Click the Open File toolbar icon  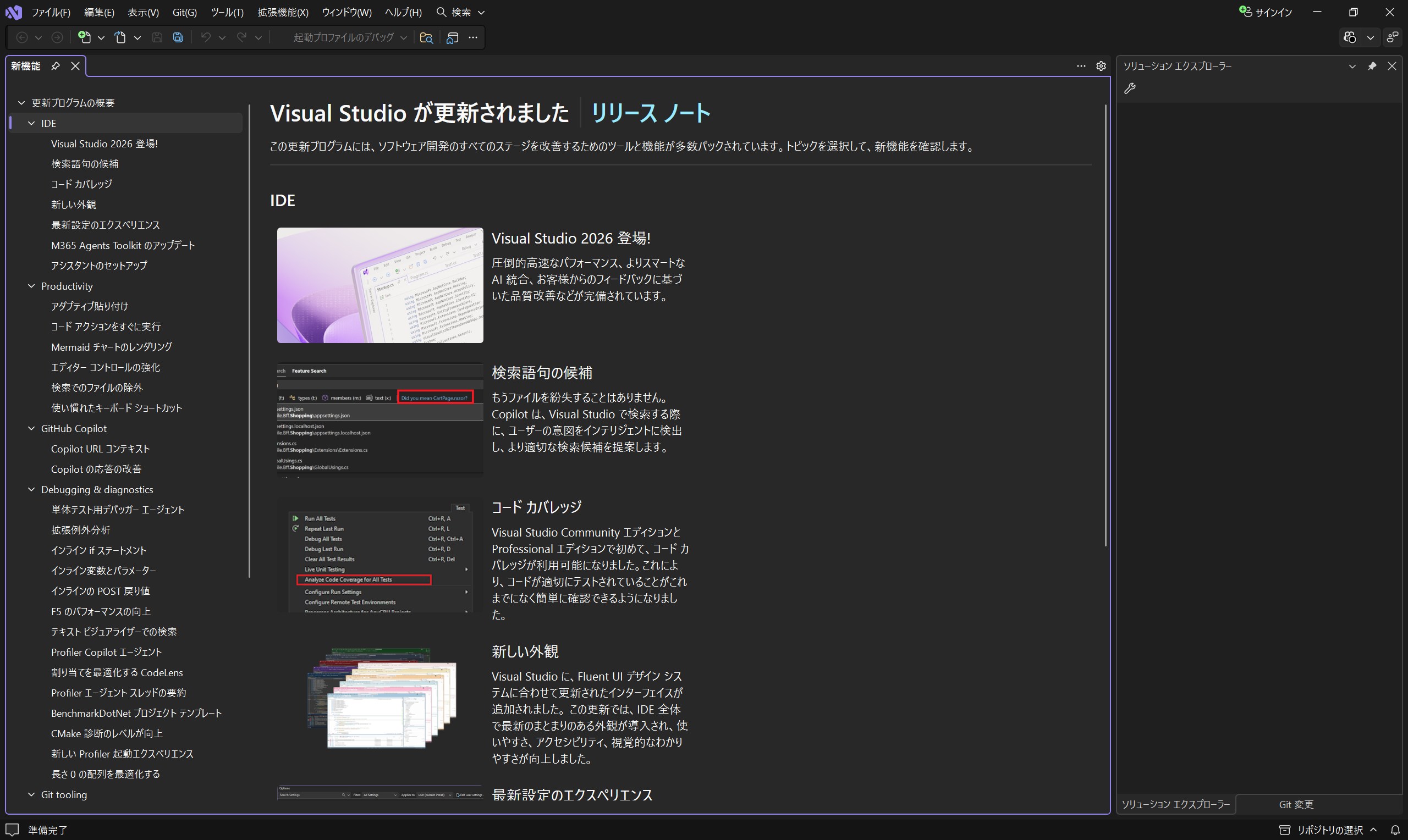point(120,37)
